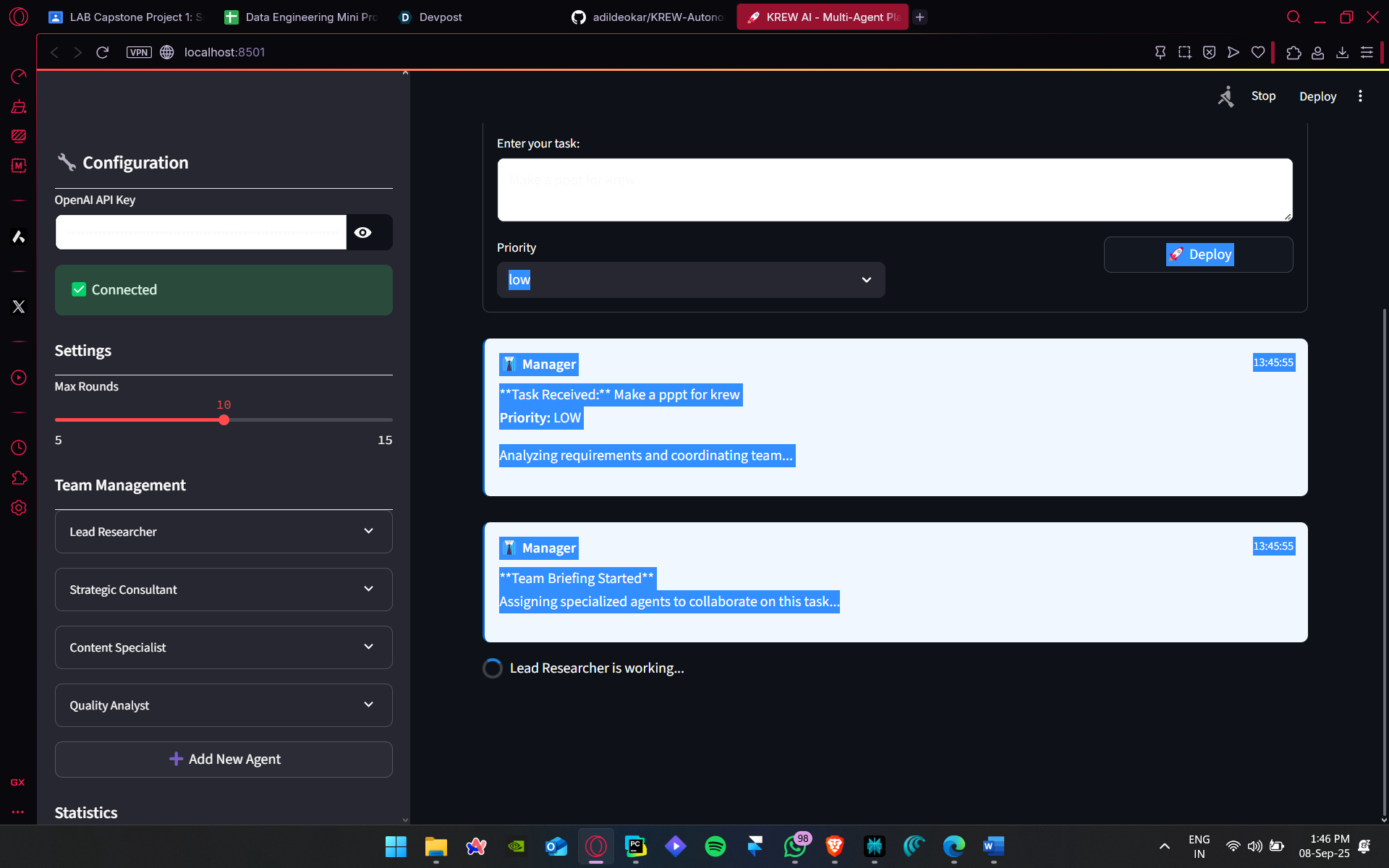Open Opera snapshot tool icon
1389x868 pixels.
pos(1184,52)
